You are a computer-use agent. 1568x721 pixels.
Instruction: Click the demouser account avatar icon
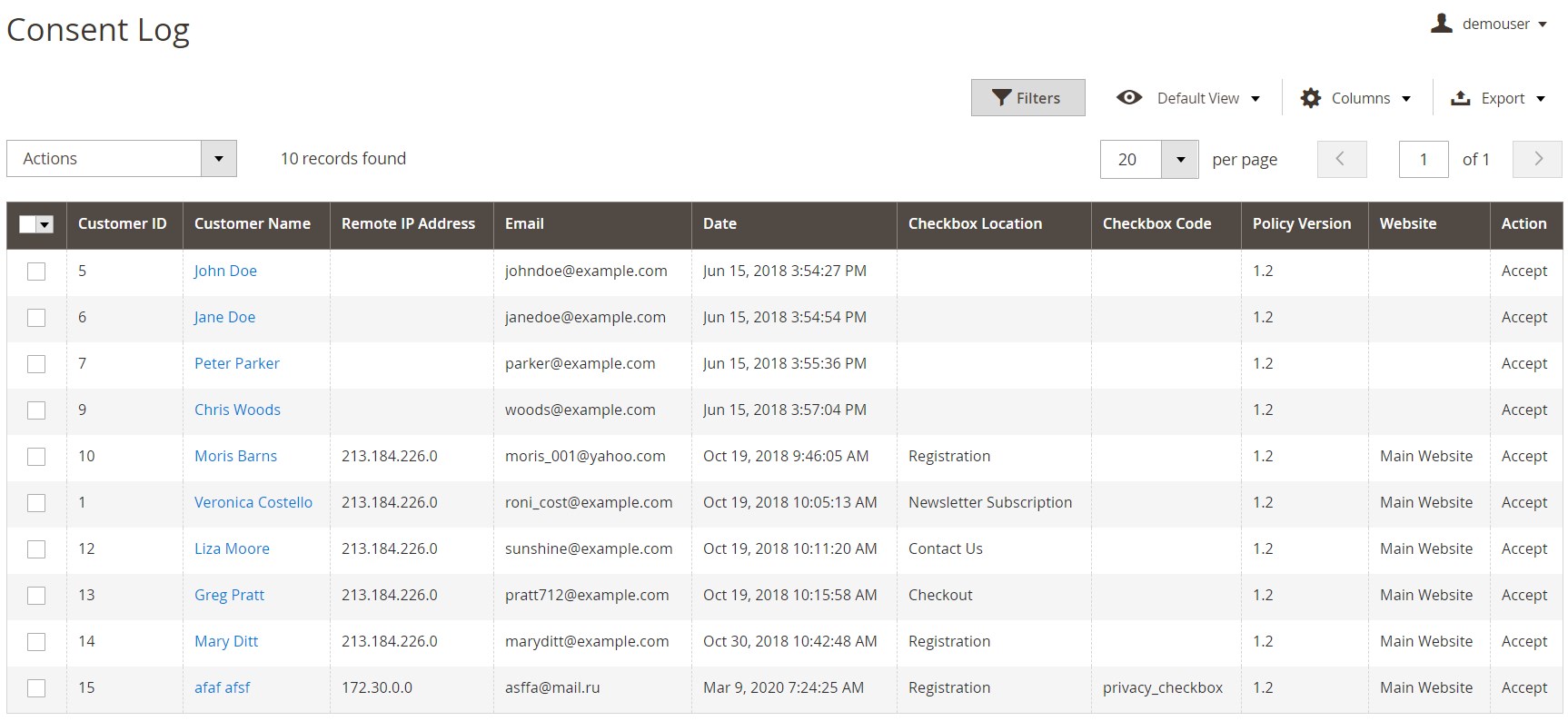pos(1442,24)
